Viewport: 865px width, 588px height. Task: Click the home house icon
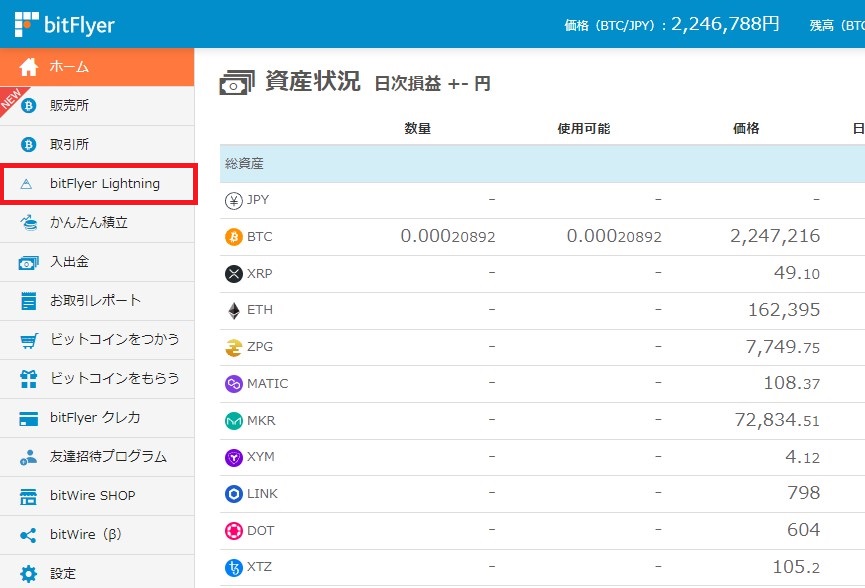[28, 67]
